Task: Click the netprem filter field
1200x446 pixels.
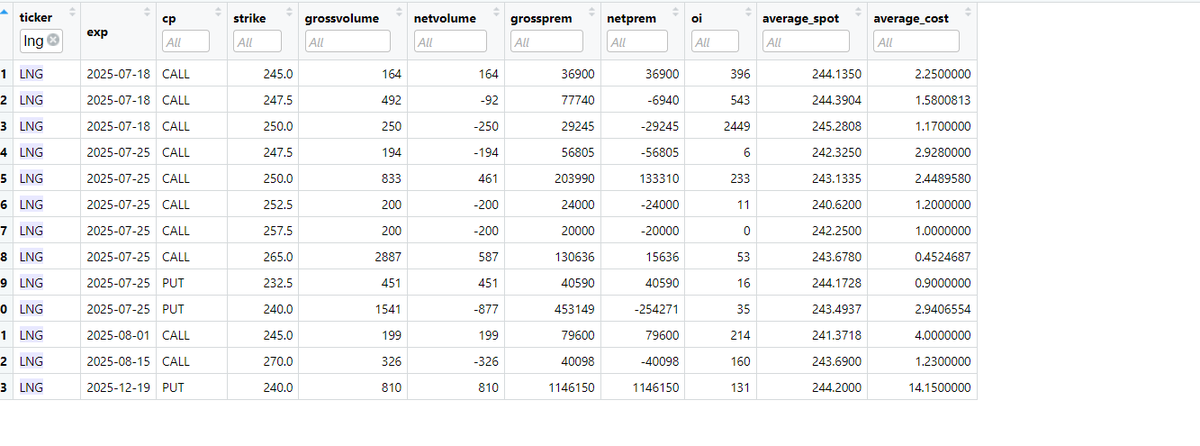Action: click(637, 42)
